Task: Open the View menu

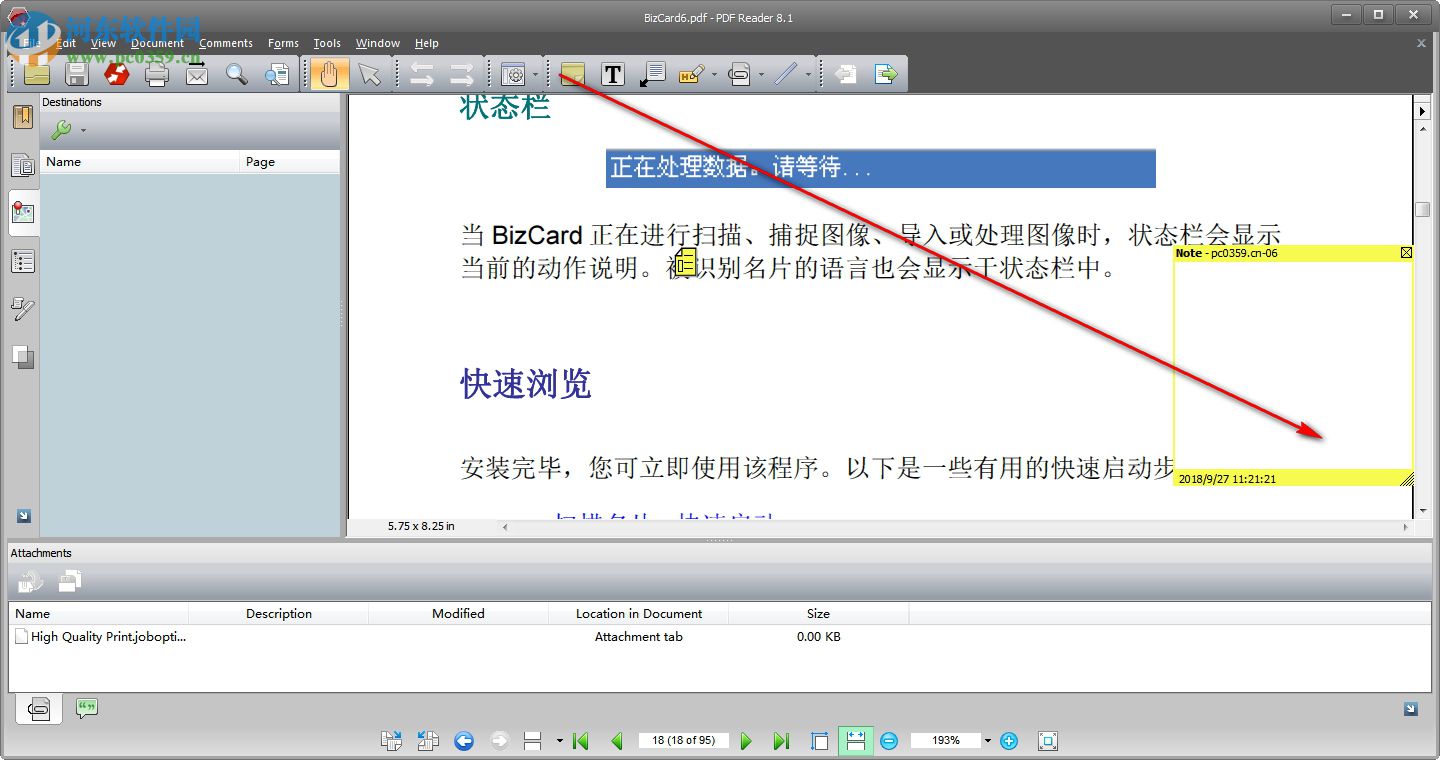Action: point(104,43)
